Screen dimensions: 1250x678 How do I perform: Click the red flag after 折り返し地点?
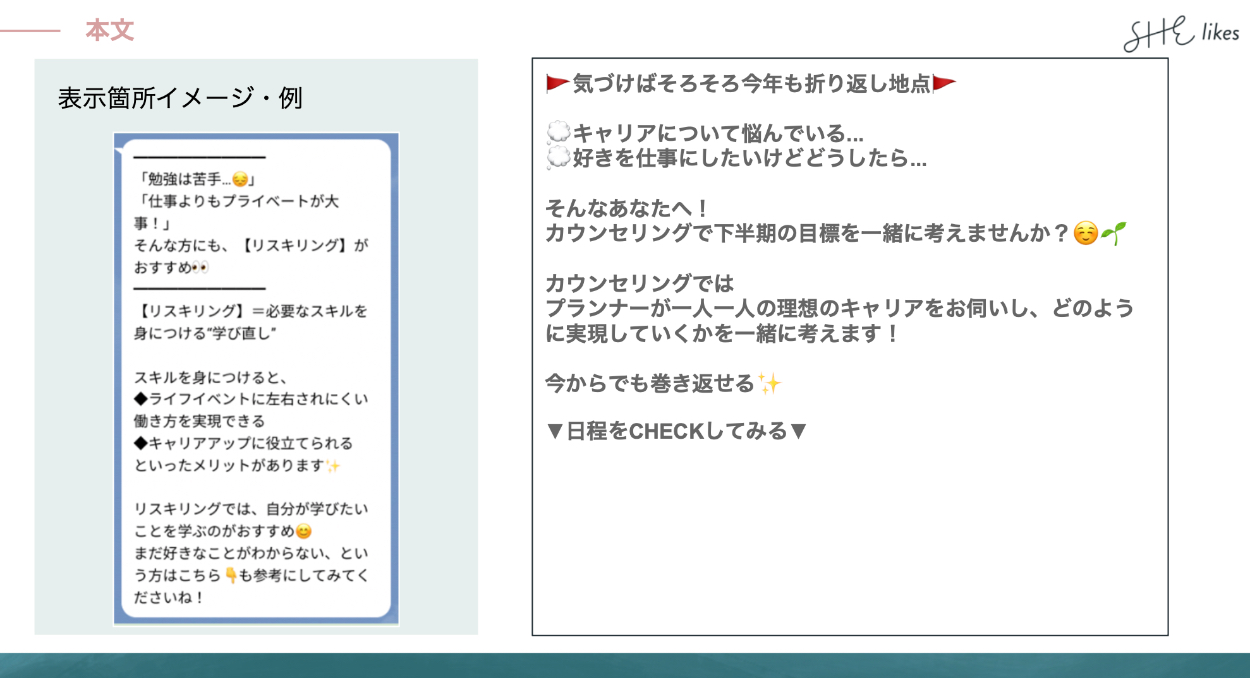point(944,84)
